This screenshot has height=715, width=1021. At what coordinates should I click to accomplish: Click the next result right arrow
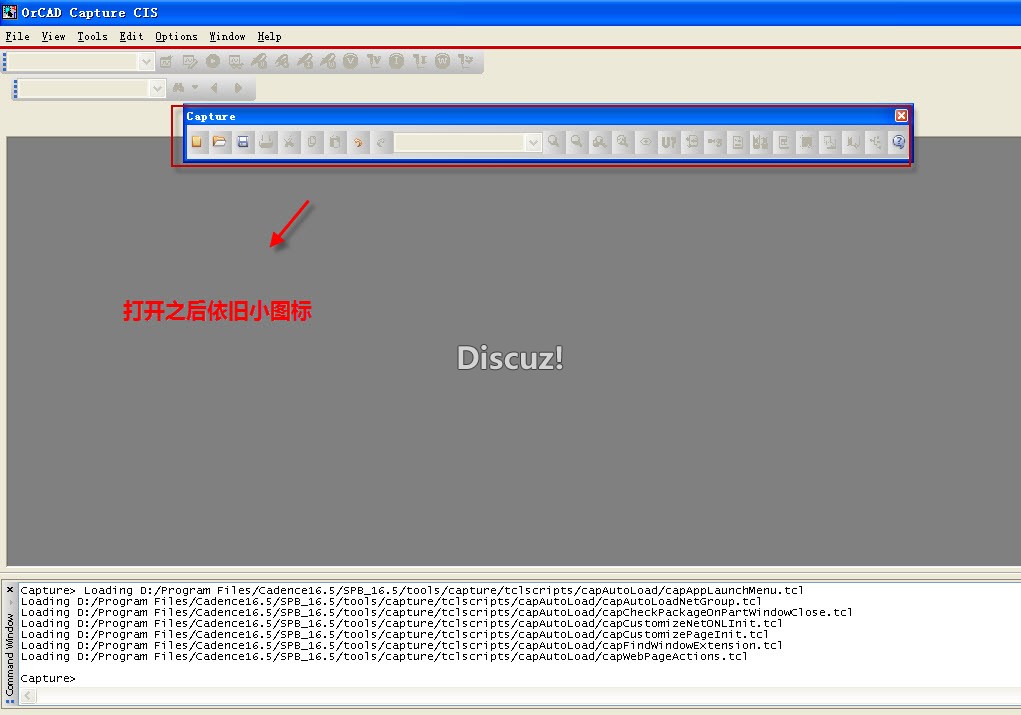point(238,87)
